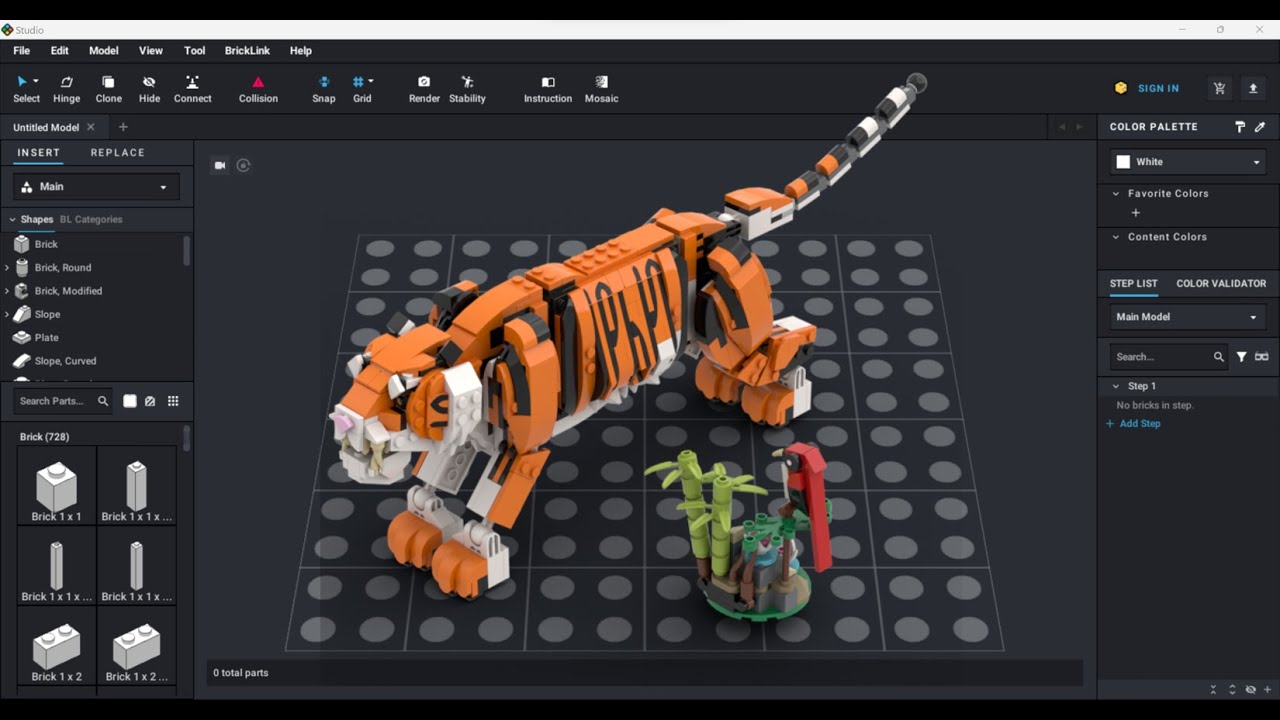
Task: Open the Render tool
Action: (x=424, y=89)
